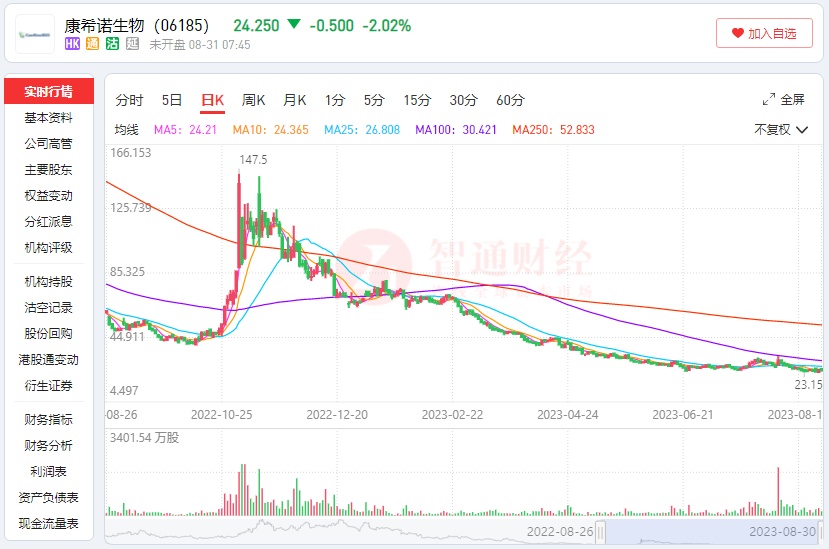The width and height of the screenshot is (829, 549).
Task: Switch to 15分 interval tab
Action: click(x=418, y=100)
